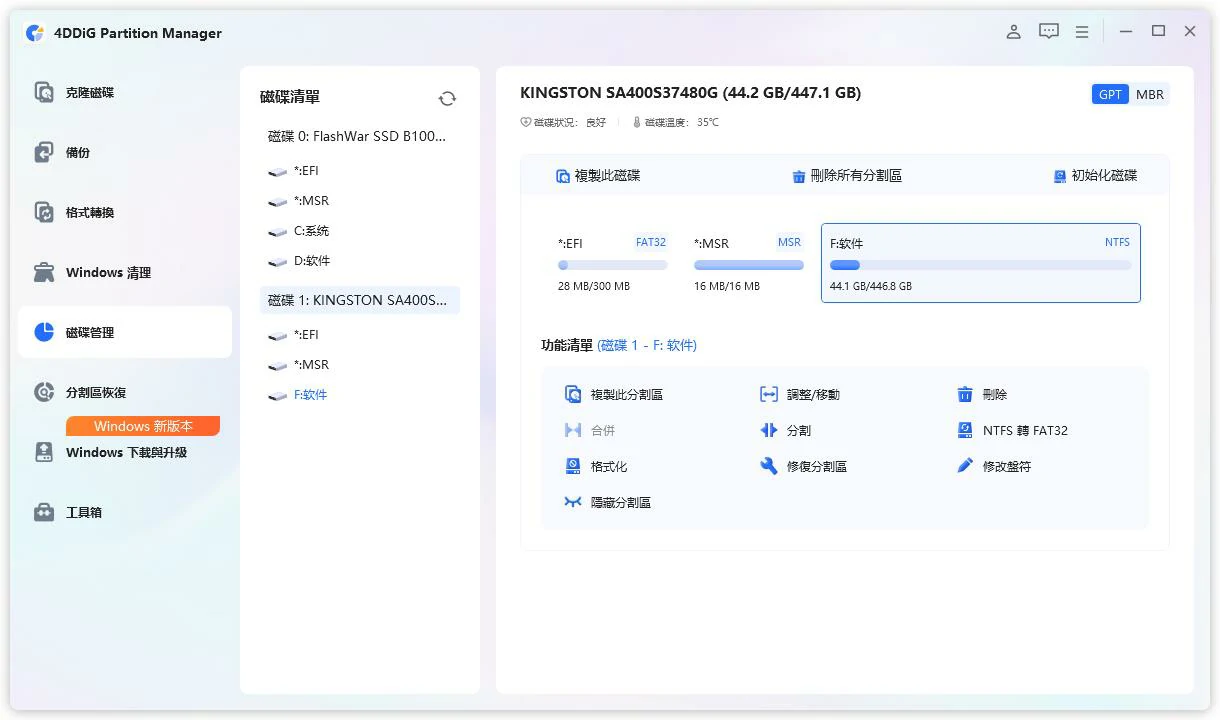Click the Windows download sidebar icon
The width and height of the screenshot is (1220, 720).
(44, 452)
